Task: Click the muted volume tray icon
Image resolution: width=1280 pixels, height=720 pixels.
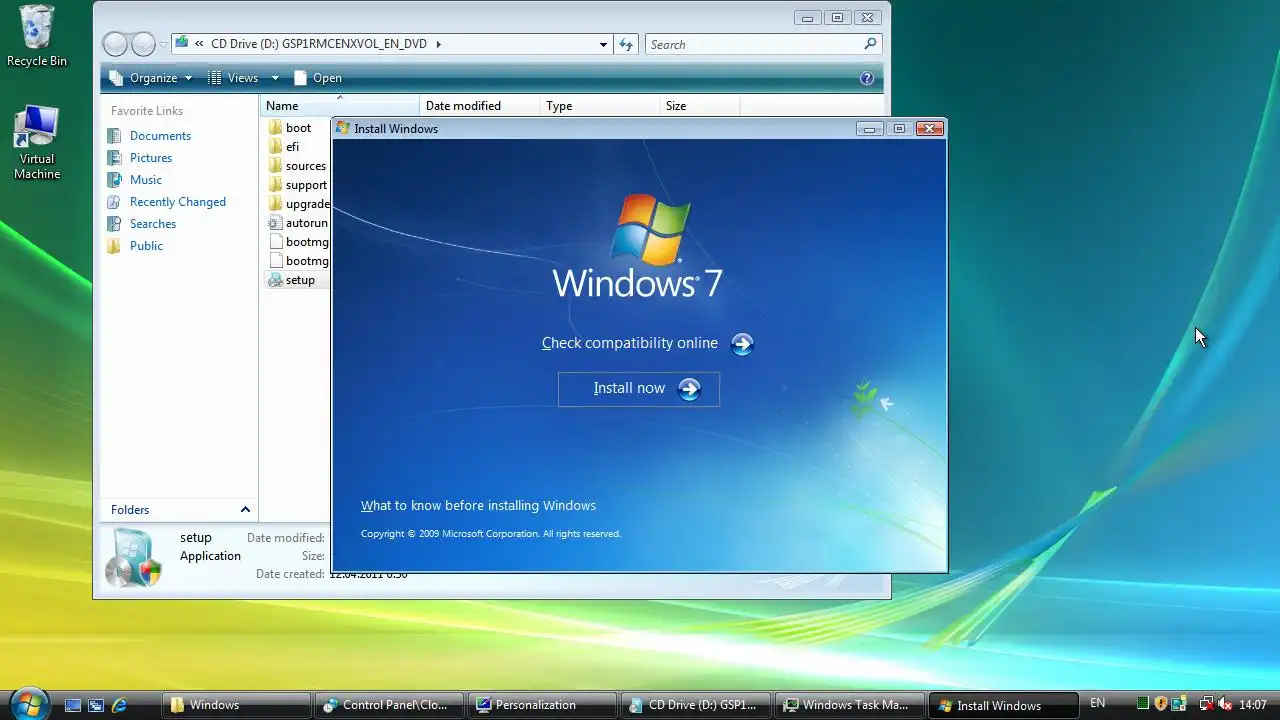Action: point(1225,705)
